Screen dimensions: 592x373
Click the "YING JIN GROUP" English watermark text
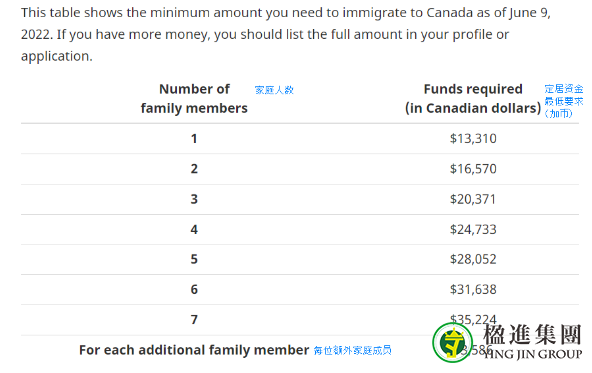tap(533, 354)
